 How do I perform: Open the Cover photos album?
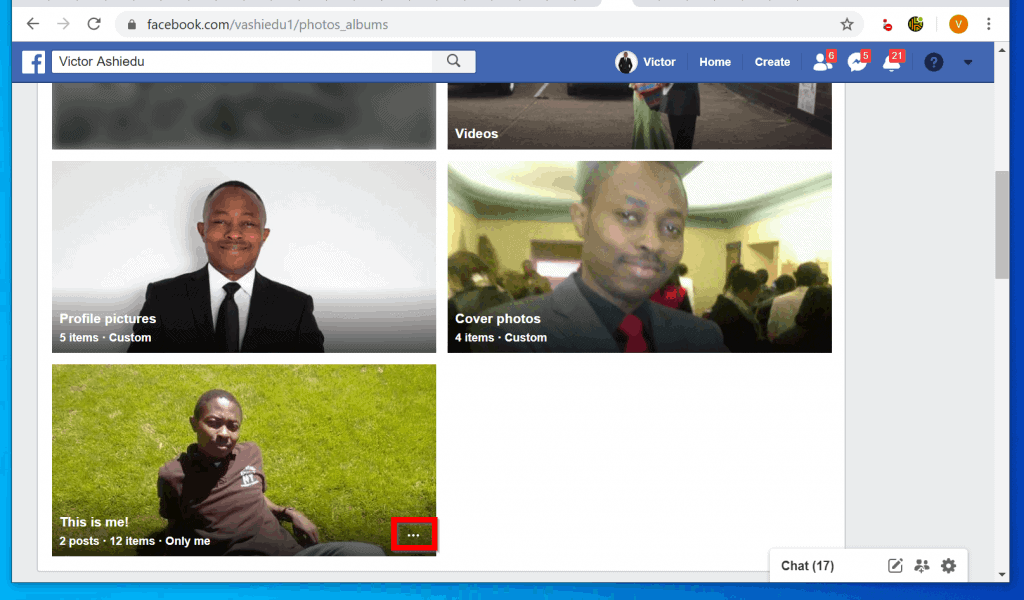[x=639, y=257]
